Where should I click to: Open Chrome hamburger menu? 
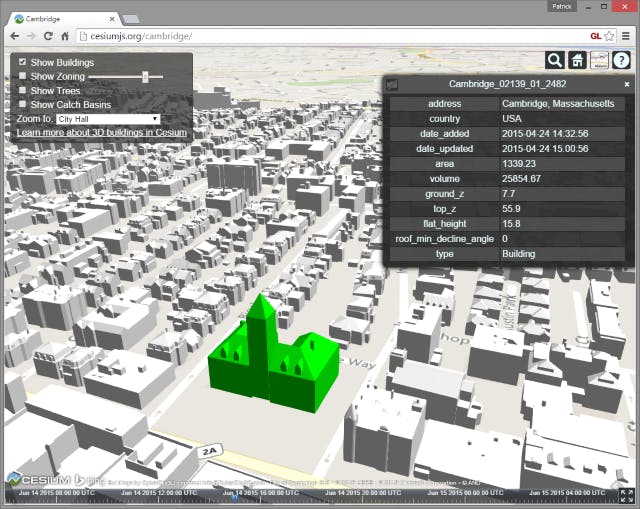626,36
